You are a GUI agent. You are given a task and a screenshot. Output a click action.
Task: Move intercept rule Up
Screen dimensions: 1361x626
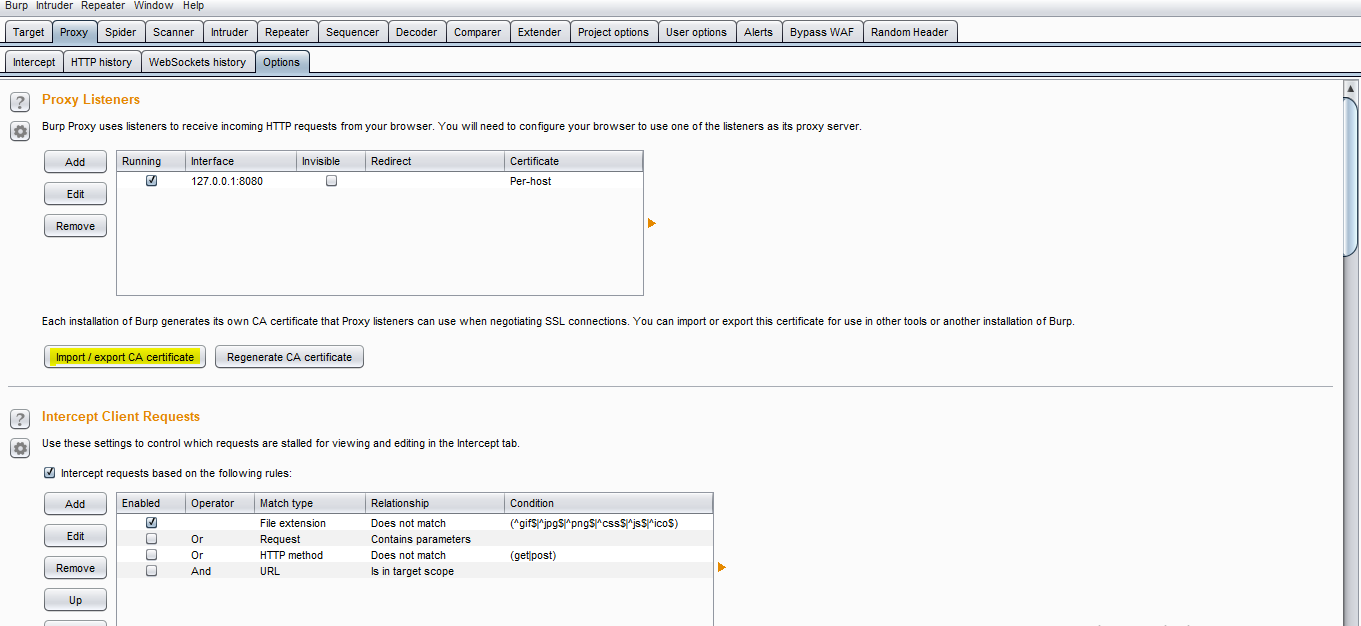coord(75,600)
